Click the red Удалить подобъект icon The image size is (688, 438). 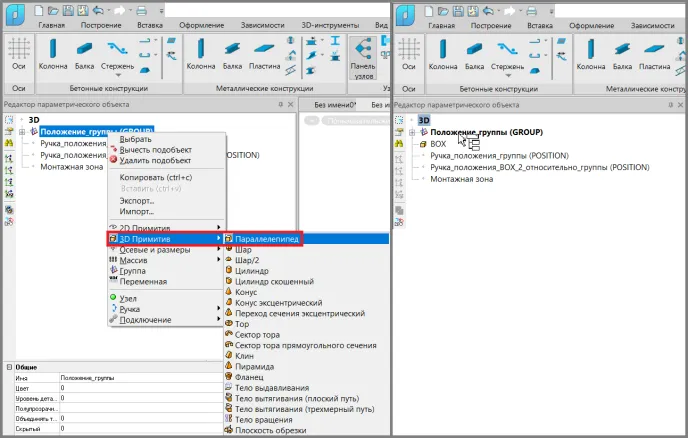113,160
